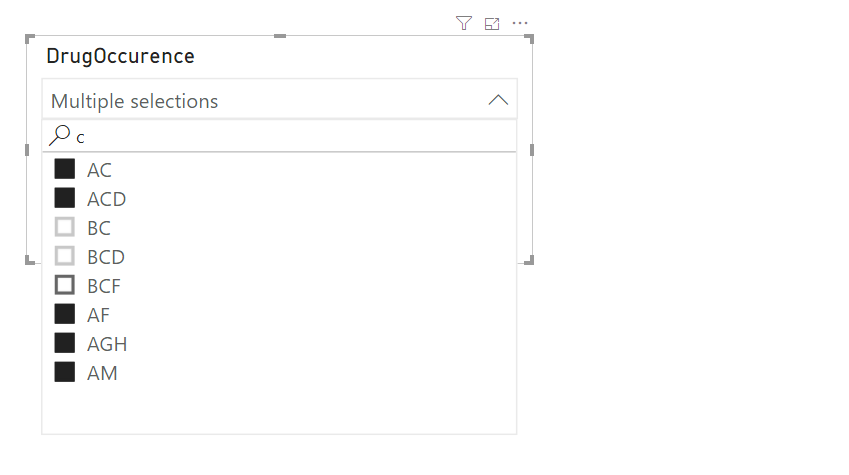
Task: Click the DrugOccurence slicer title
Action: pyautogui.click(x=121, y=56)
